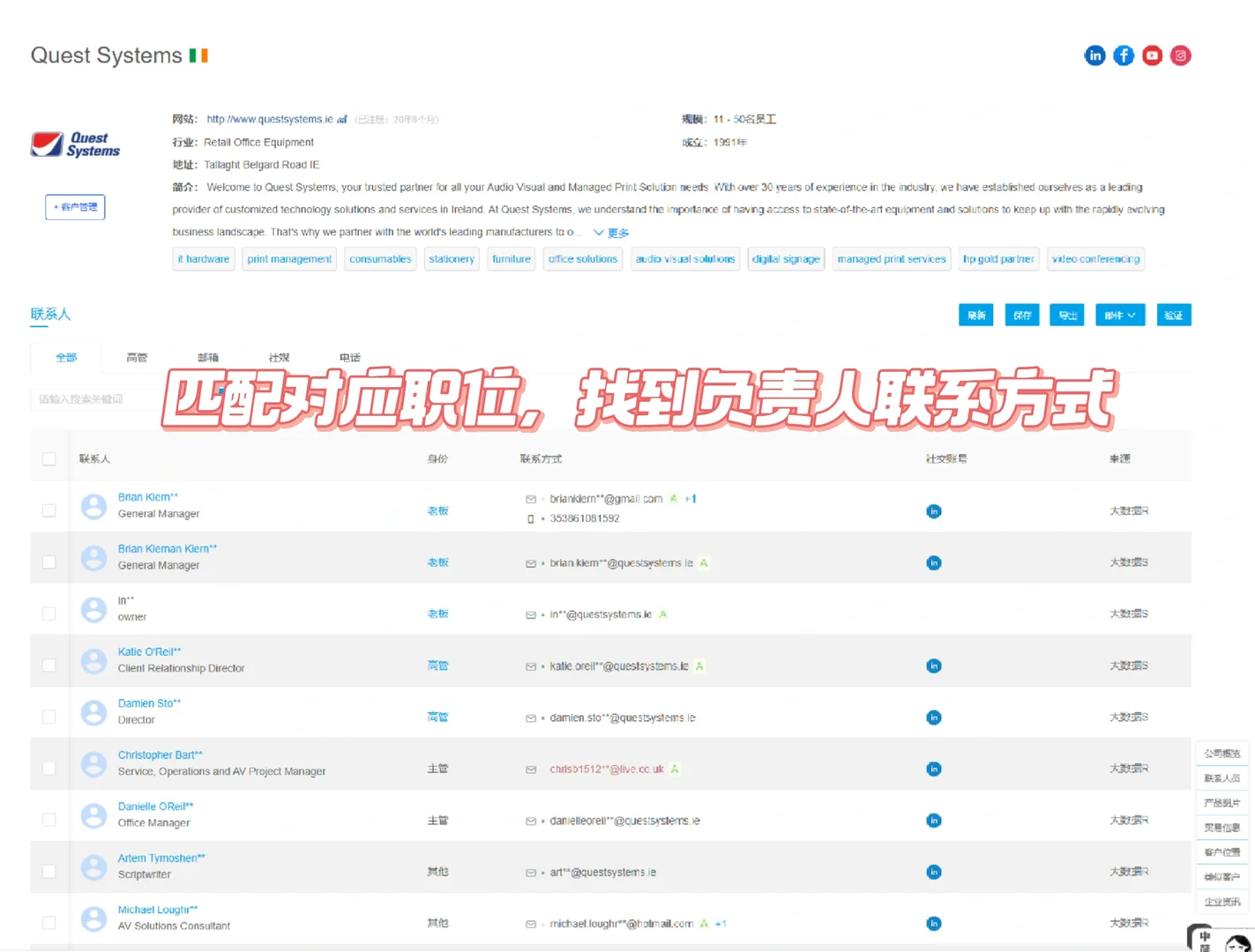Expand the company description via 更多
Viewport: 1255px width, 952px height.
pyautogui.click(x=614, y=232)
